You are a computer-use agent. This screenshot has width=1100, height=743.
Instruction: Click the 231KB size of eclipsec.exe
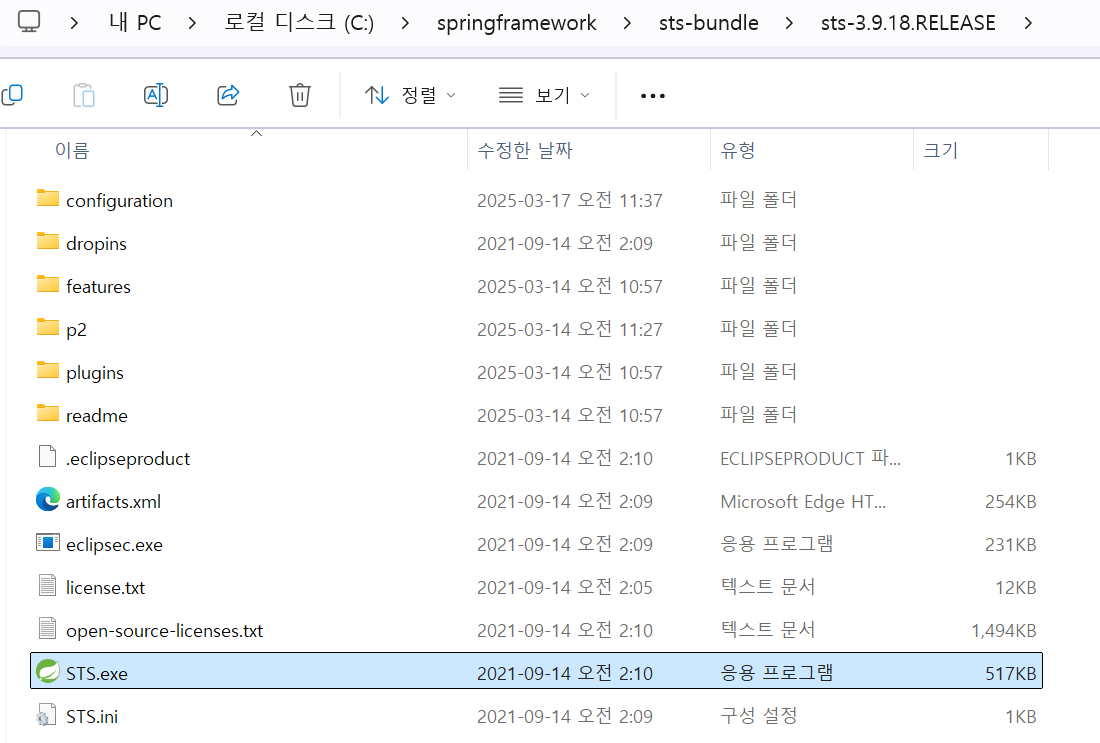pos(1011,544)
